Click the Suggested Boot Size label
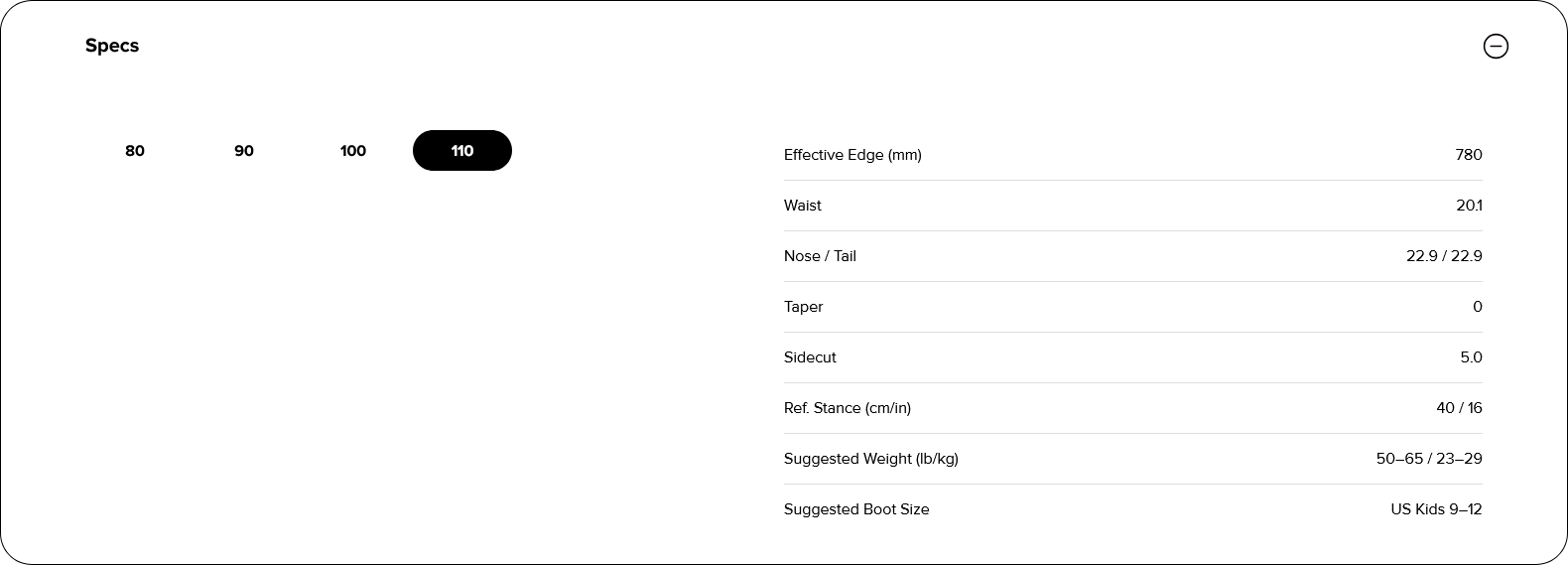Image resolution: width=1568 pixels, height=565 pixels. (856, 509)
